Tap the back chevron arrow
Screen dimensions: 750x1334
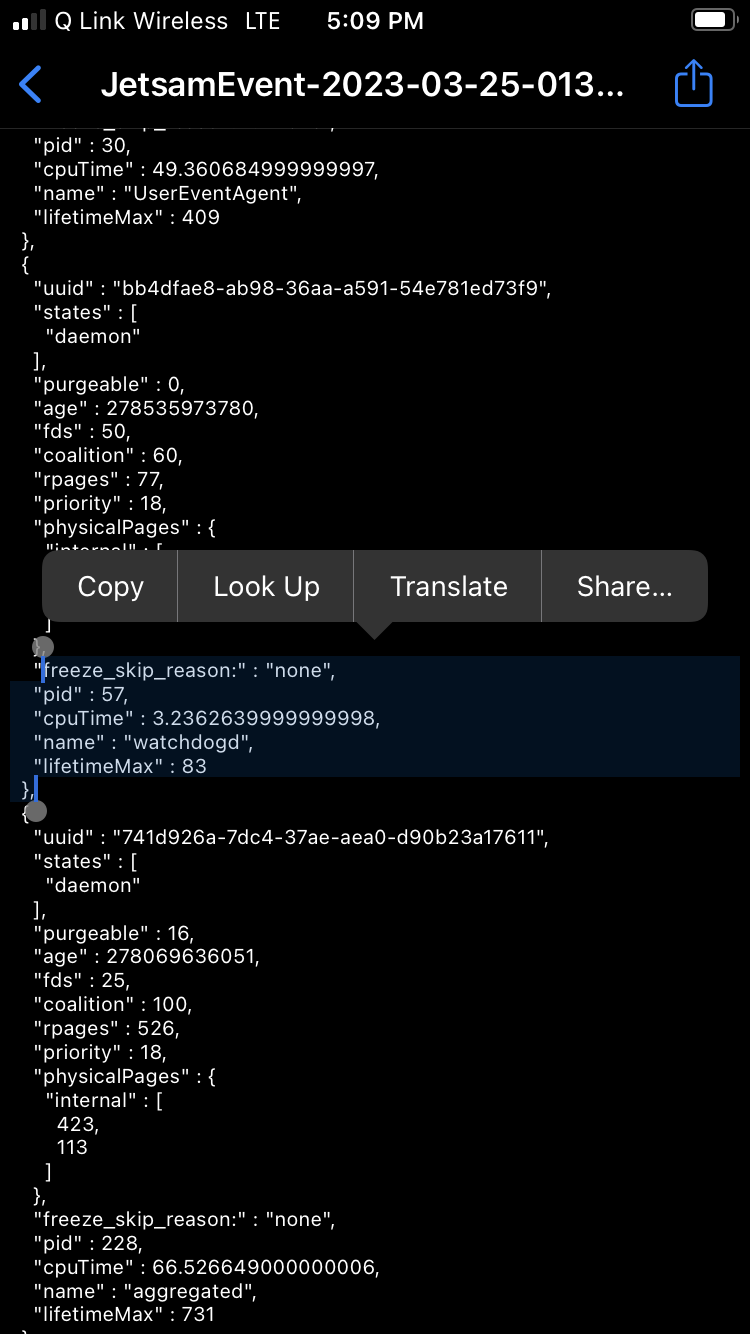31,85
